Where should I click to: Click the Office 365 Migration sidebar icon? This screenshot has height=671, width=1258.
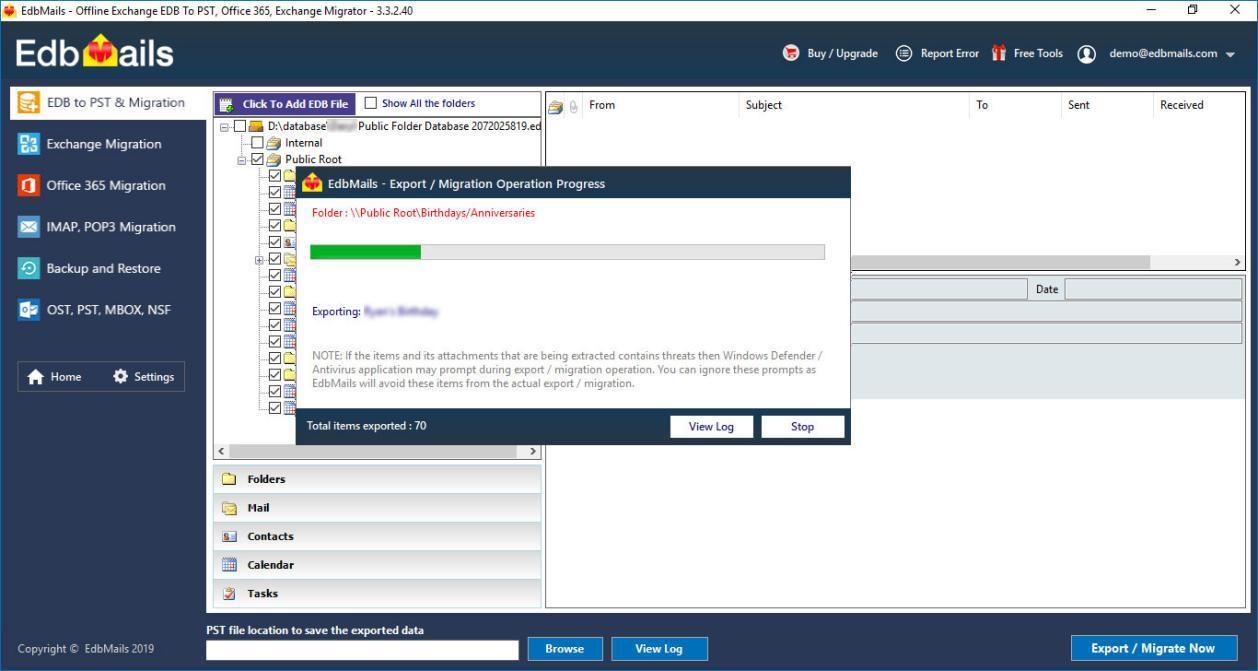pyautogui.click(x=29, y=185)
